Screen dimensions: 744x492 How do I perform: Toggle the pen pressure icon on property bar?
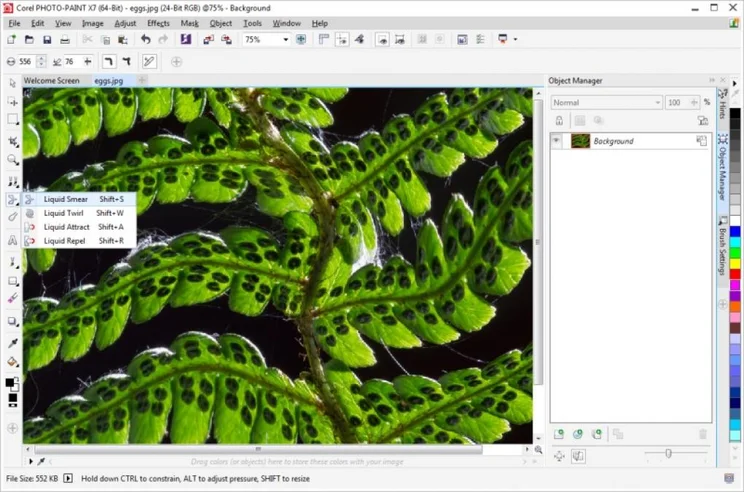[x=148, y=61]
